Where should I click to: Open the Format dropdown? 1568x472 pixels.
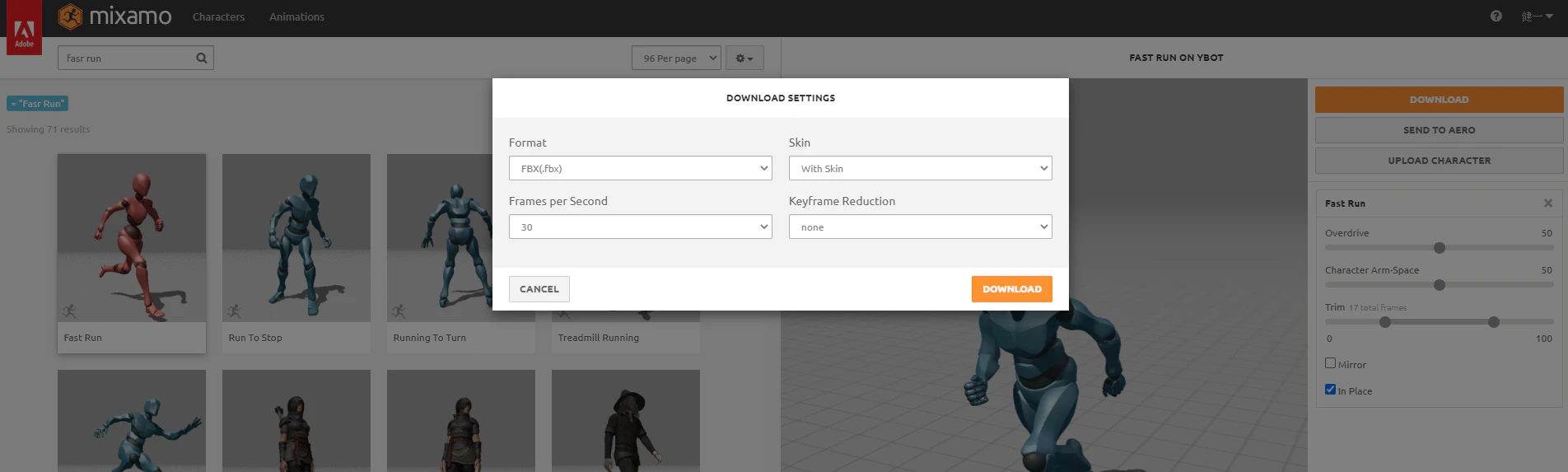[641, 168]
